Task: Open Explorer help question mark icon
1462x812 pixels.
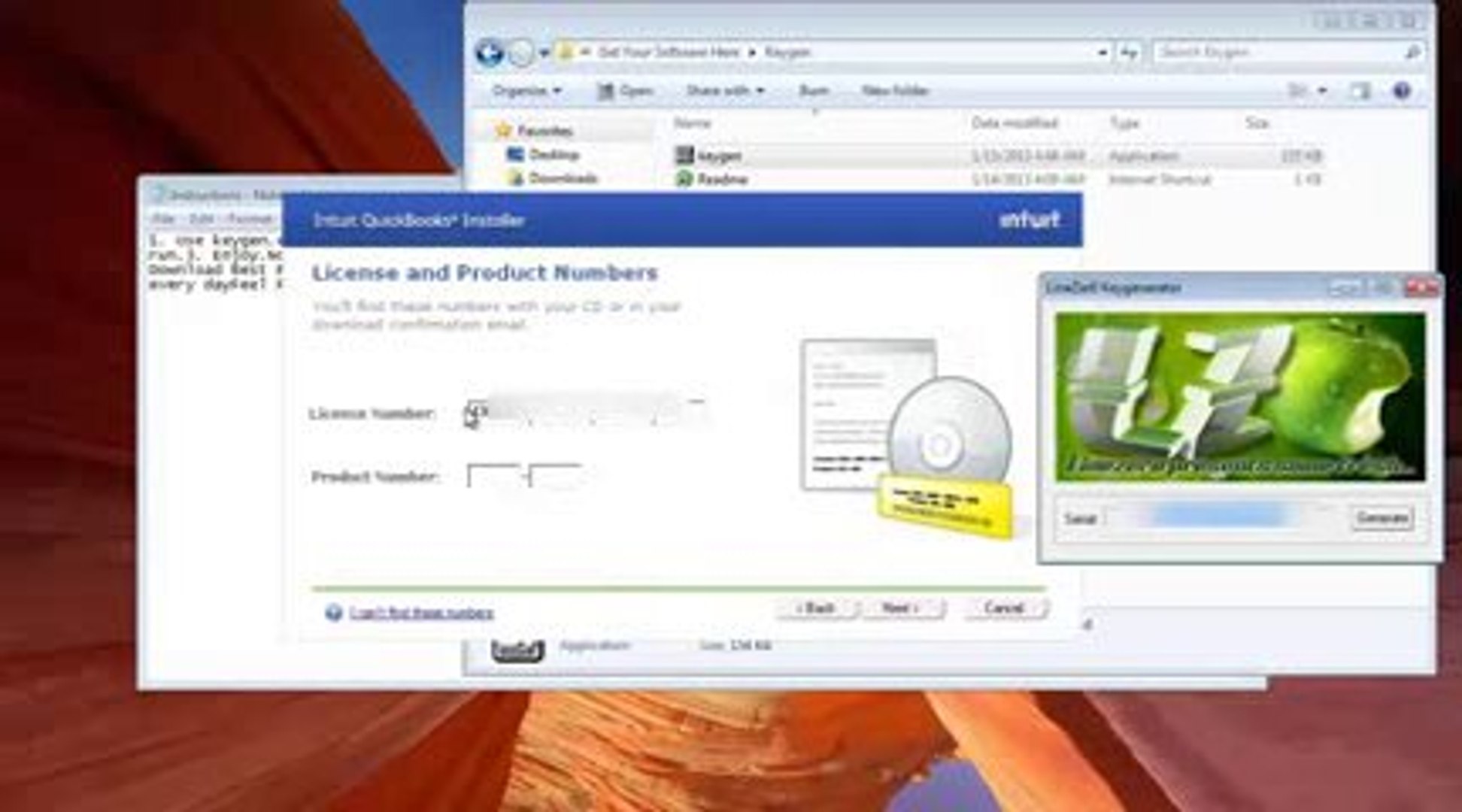Action: click(x=1401, y=91)
